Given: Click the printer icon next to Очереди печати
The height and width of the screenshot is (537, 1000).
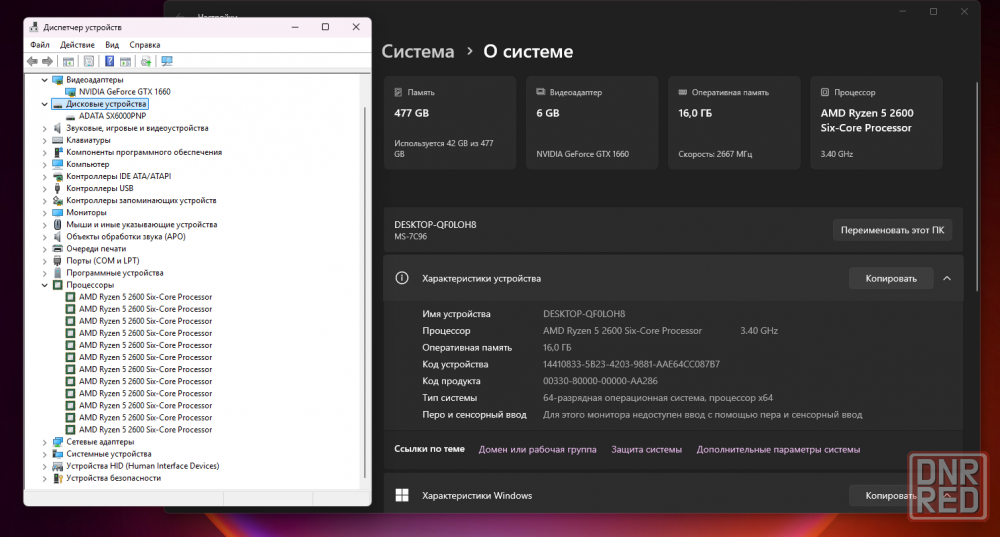Looking at the screenshot, I should point(57,249).
